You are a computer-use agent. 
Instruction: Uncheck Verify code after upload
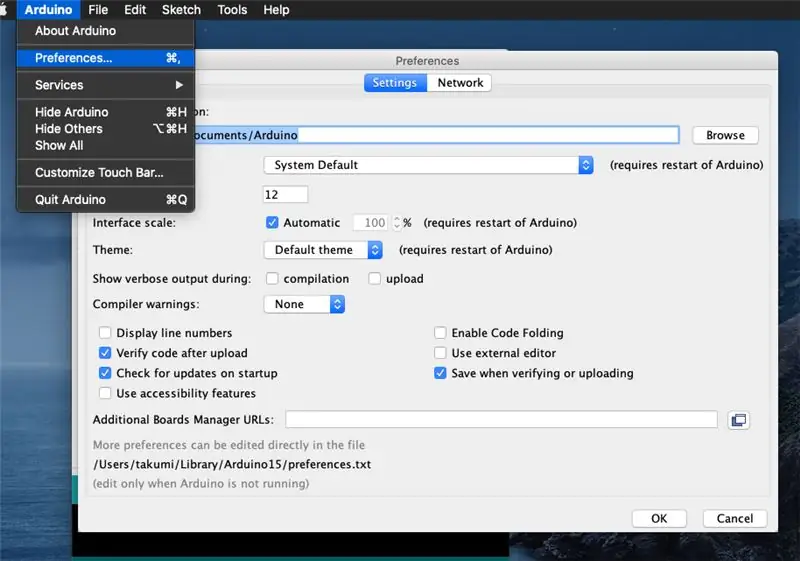[105, 353]
